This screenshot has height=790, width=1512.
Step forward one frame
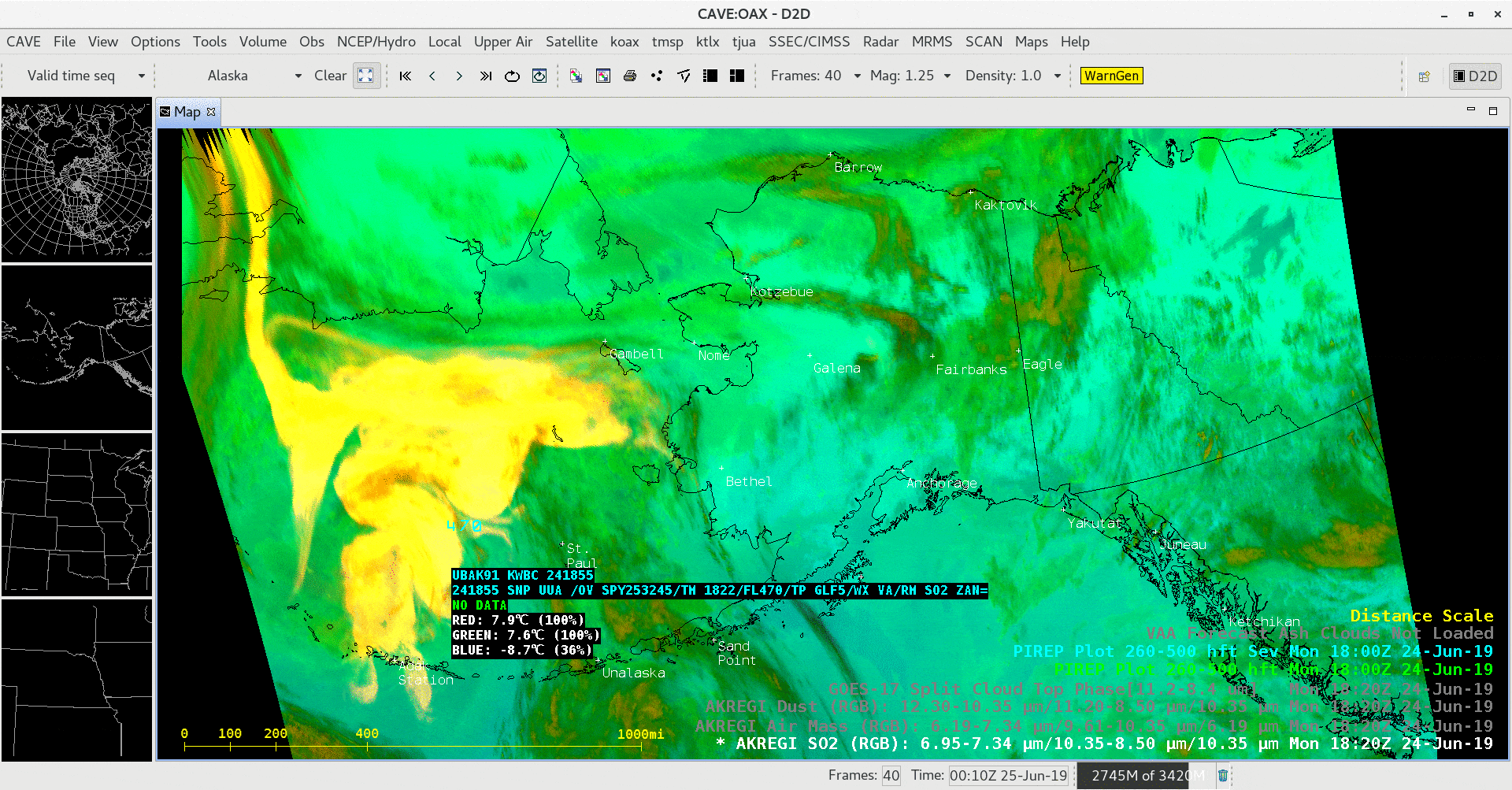[x=459, y=76]
